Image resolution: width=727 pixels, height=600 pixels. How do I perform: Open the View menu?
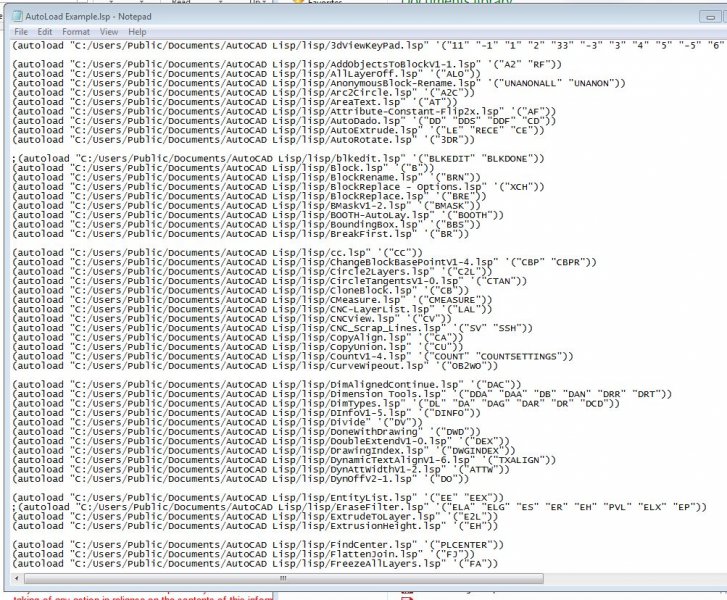[x=109, y=32]
